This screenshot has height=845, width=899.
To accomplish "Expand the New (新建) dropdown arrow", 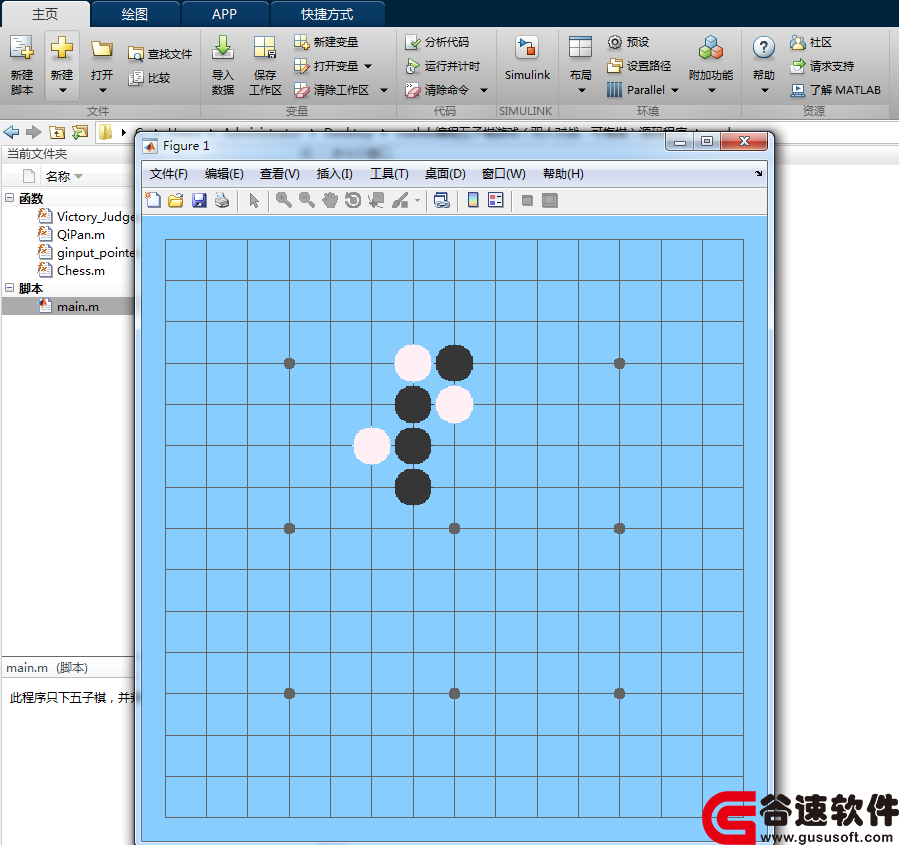I will (62, 91).
